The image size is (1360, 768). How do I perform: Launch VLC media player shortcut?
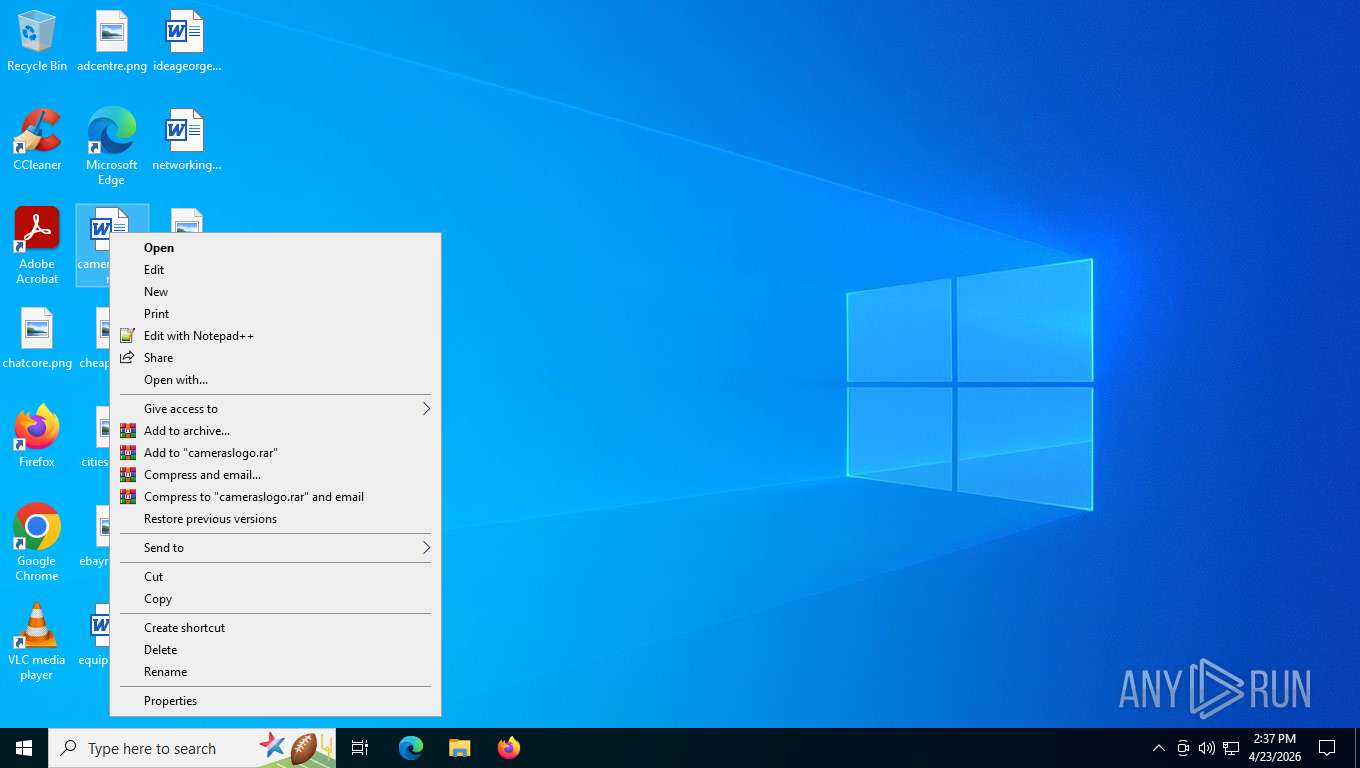pos(37,642)
